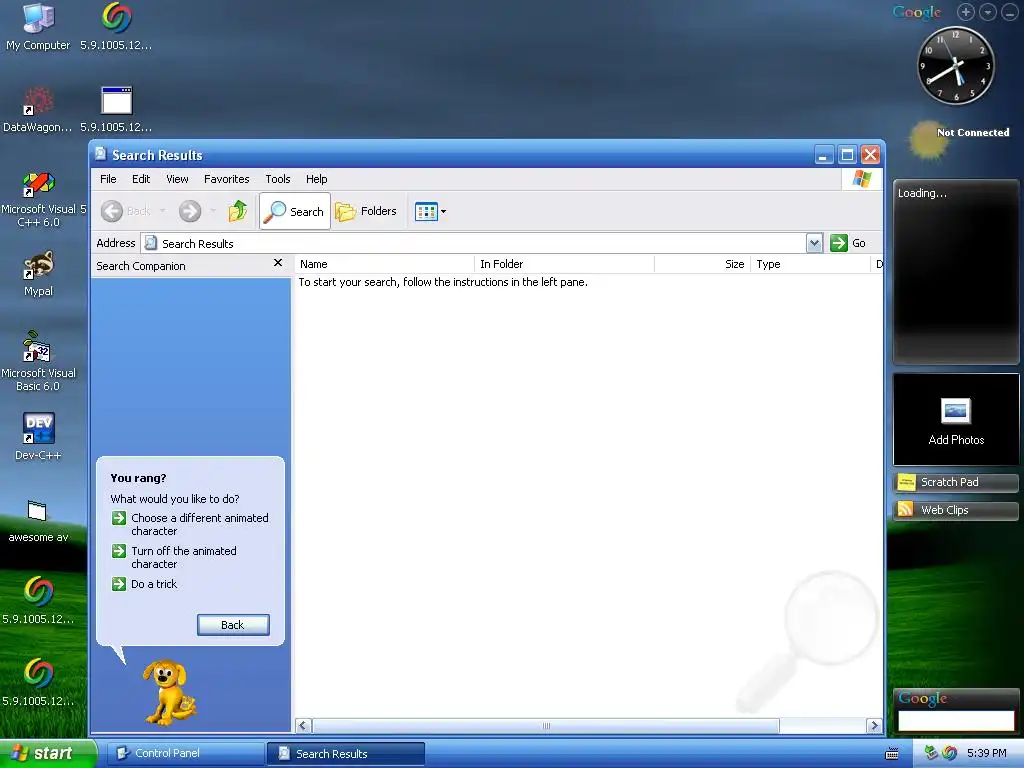This screenshot has width=1024, height=768.
Task: Click the Google search box in sidebar
Action: pyautogui.click(x=956, y=720)
